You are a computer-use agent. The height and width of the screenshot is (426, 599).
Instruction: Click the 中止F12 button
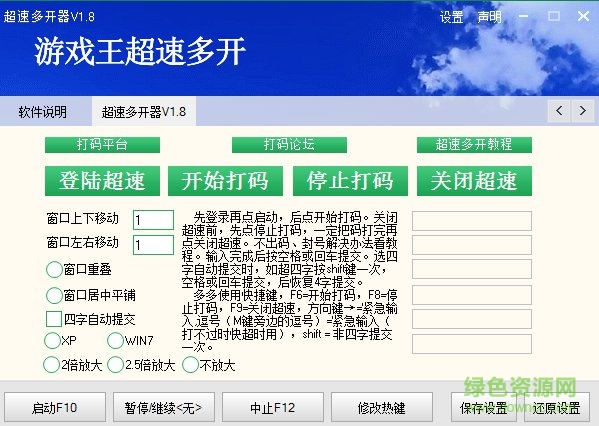tap(273, 407)
